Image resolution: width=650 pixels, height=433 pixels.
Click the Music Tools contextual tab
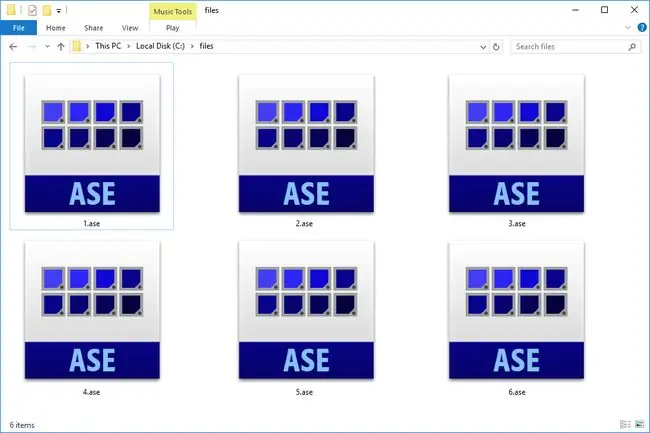[172, 12]
